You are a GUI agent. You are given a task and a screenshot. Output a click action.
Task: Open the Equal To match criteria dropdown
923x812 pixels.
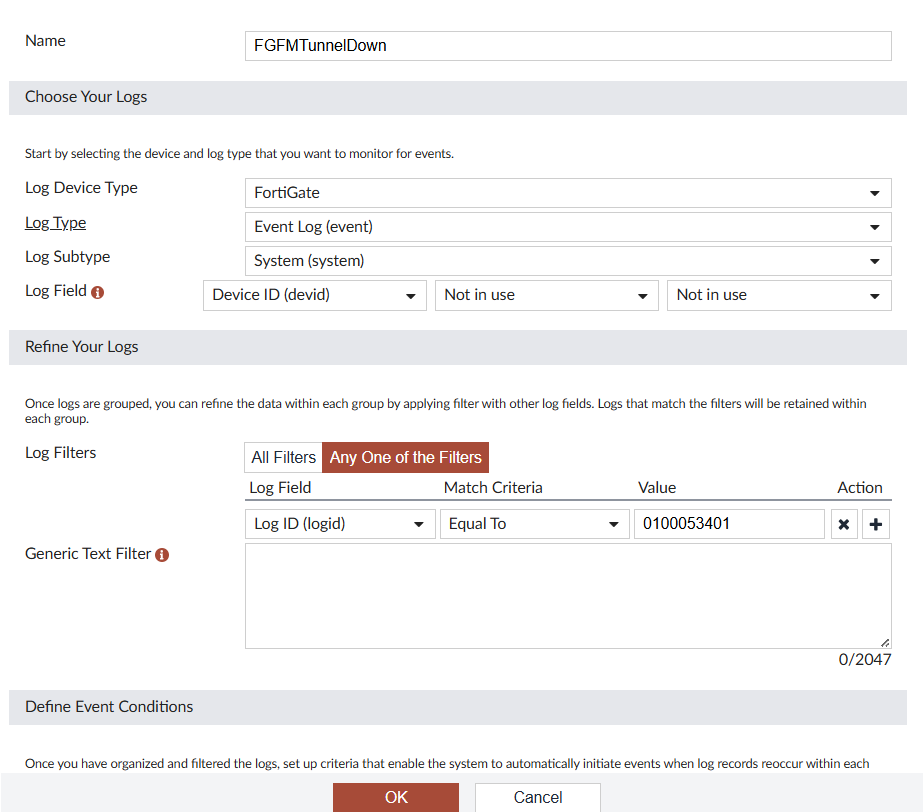[x=534, y=524]
